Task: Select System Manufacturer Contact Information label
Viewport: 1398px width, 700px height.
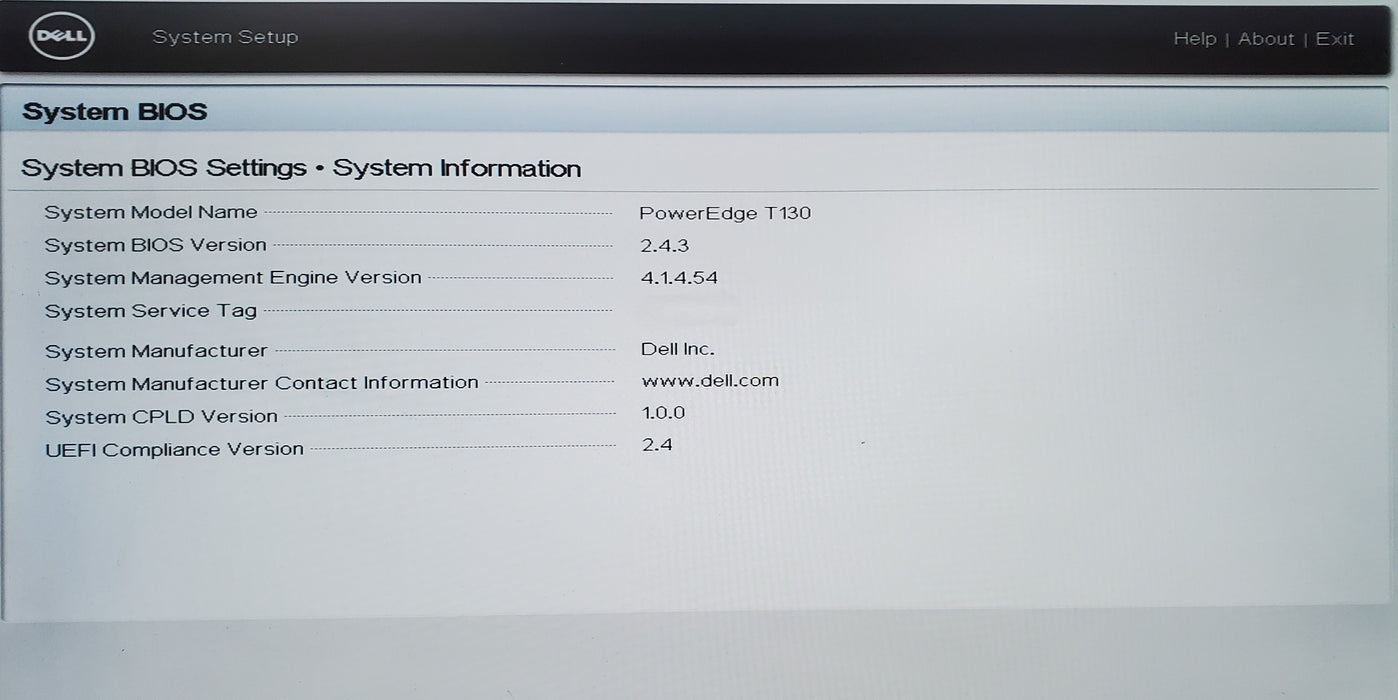Action: [x=262, y=383]
